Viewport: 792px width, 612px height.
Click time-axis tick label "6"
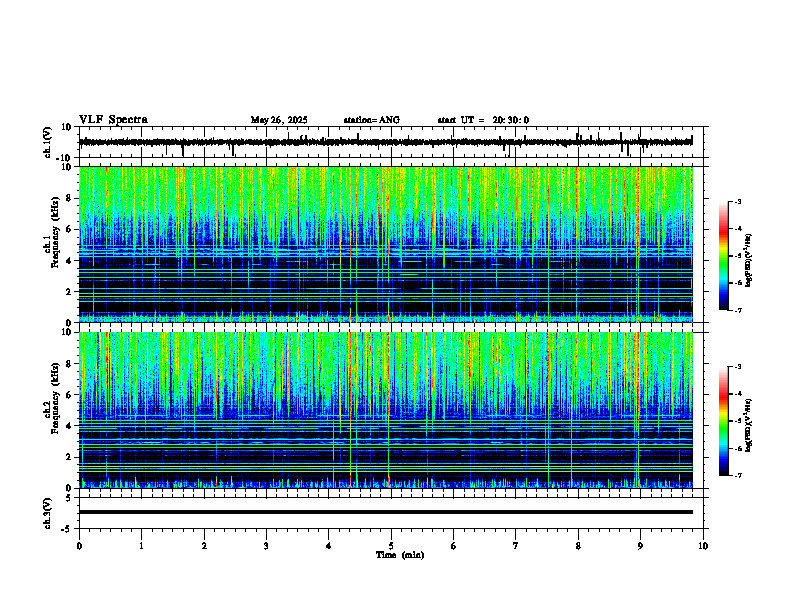click(454, 546)
